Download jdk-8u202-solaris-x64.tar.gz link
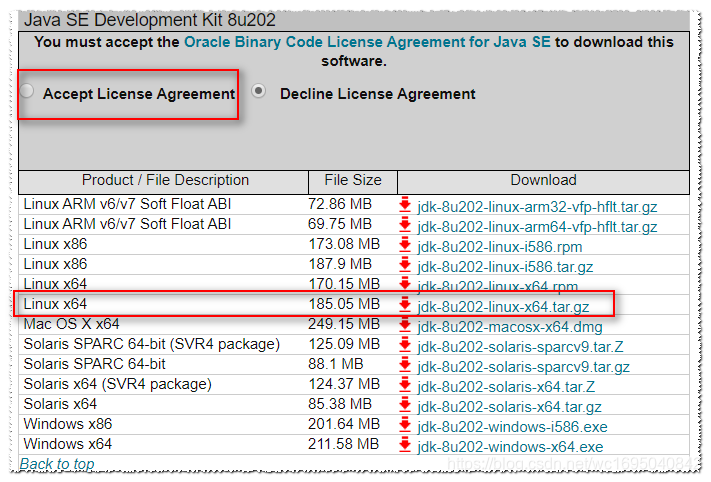711x482 pixels. [509, 407]
